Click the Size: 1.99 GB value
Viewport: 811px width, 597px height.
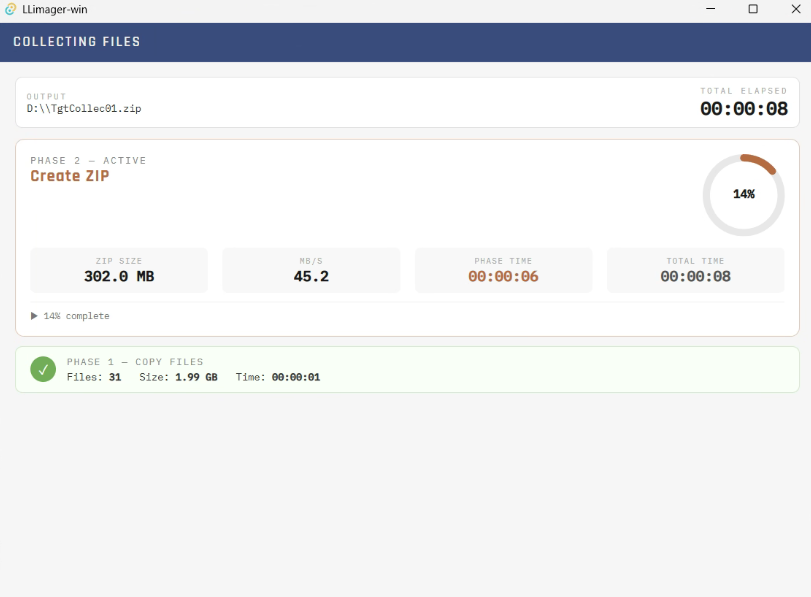pyautogui.click(x=178, y=377)
